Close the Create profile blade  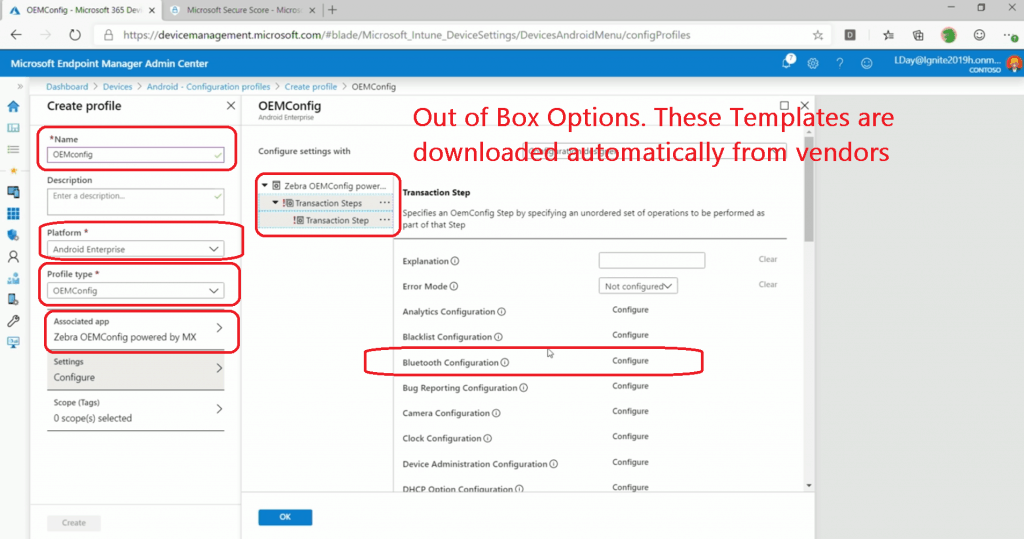pyautogui.click(x=231, y=106)
